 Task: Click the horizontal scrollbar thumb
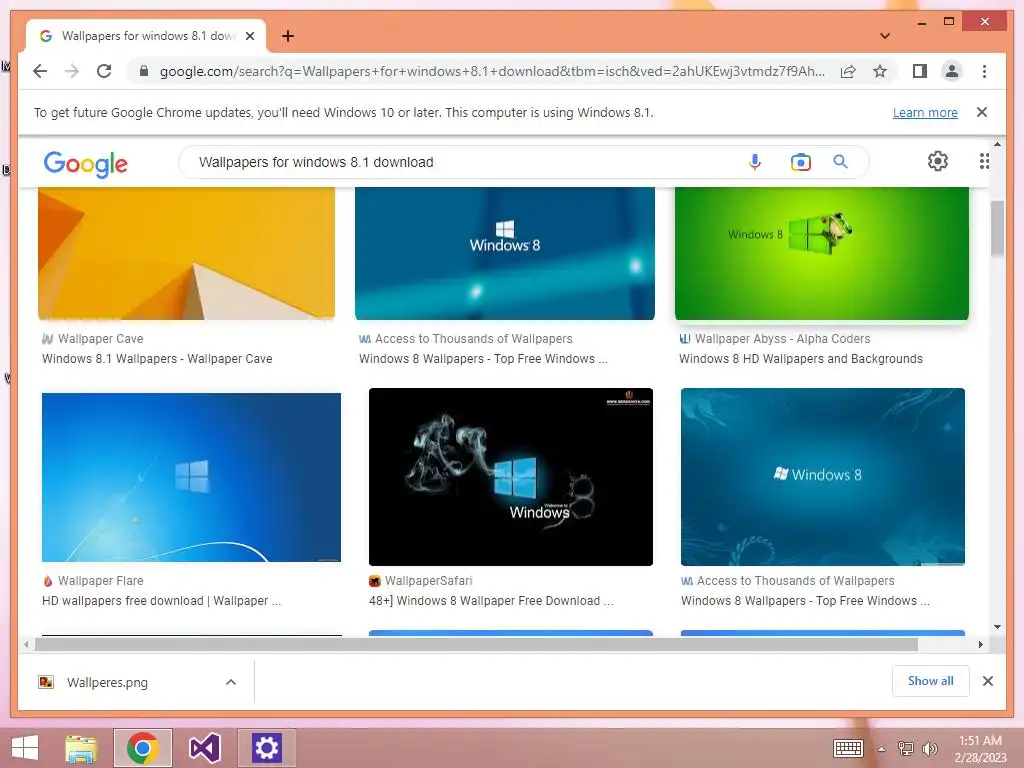coord(477,645)
